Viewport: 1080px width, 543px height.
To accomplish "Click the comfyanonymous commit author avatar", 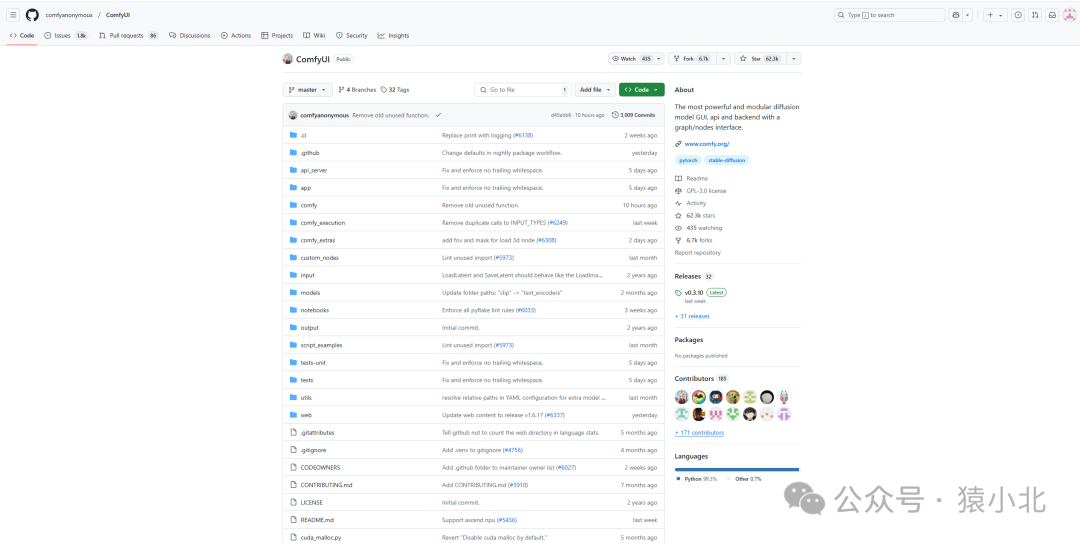I will 293,115.
